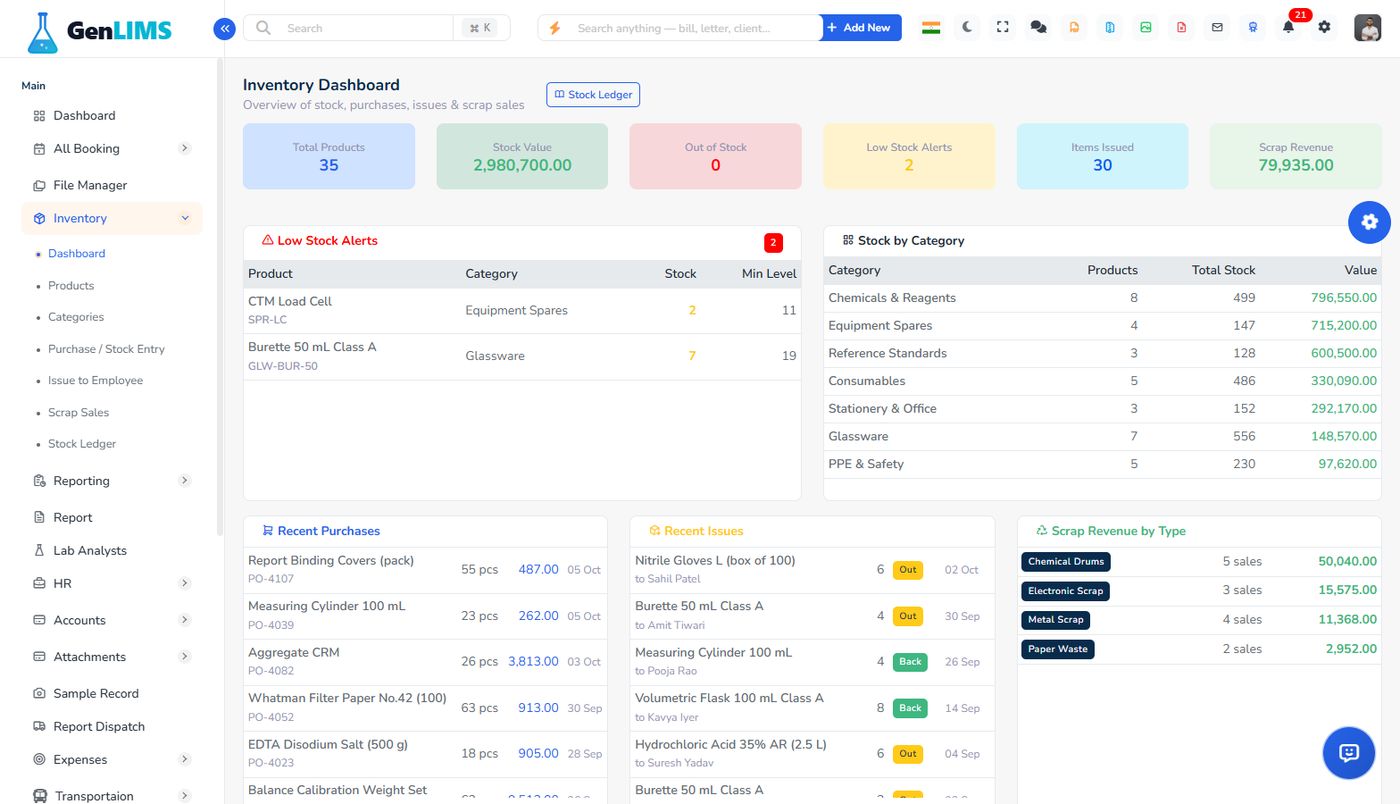Viewport: 1400px width, 804px height.
Task: Open Sample Record in sidebar
Action: 96,694
